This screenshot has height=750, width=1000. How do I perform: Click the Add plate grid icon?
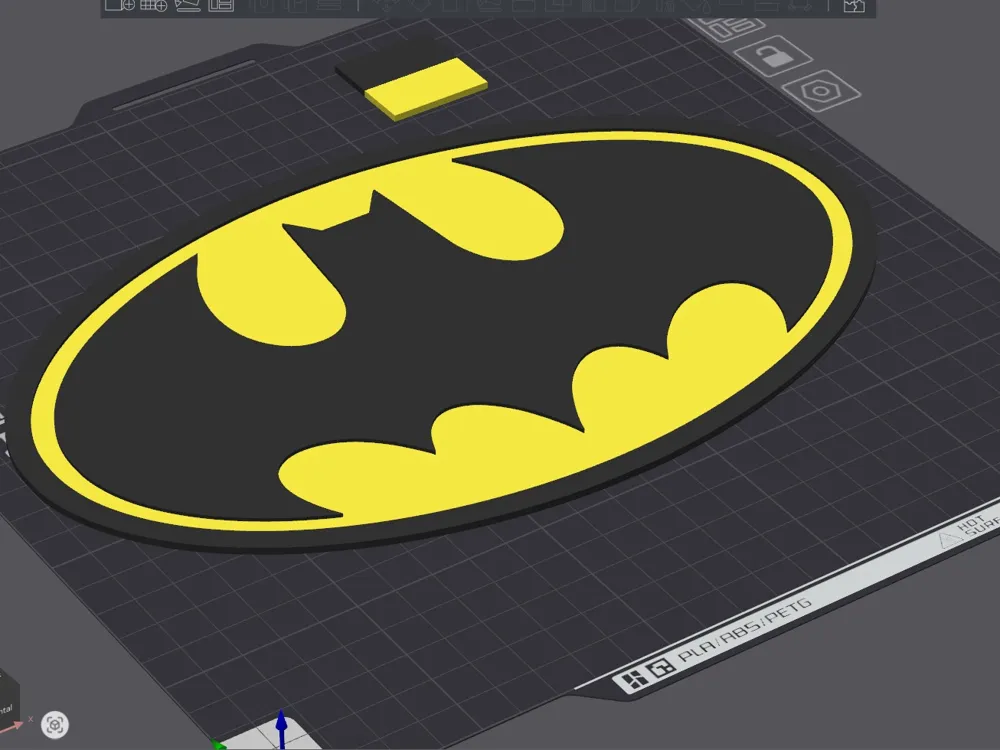tap(153, 5)
